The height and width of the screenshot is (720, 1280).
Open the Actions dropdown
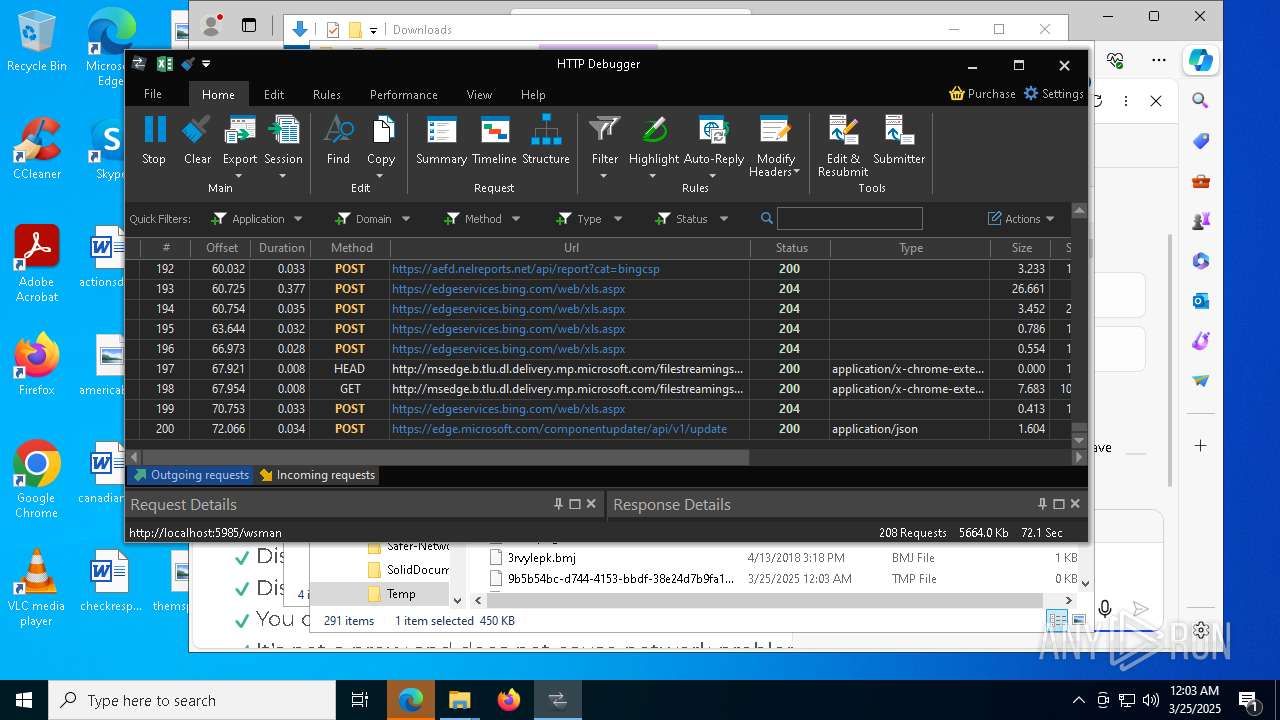pos(1022,219)
